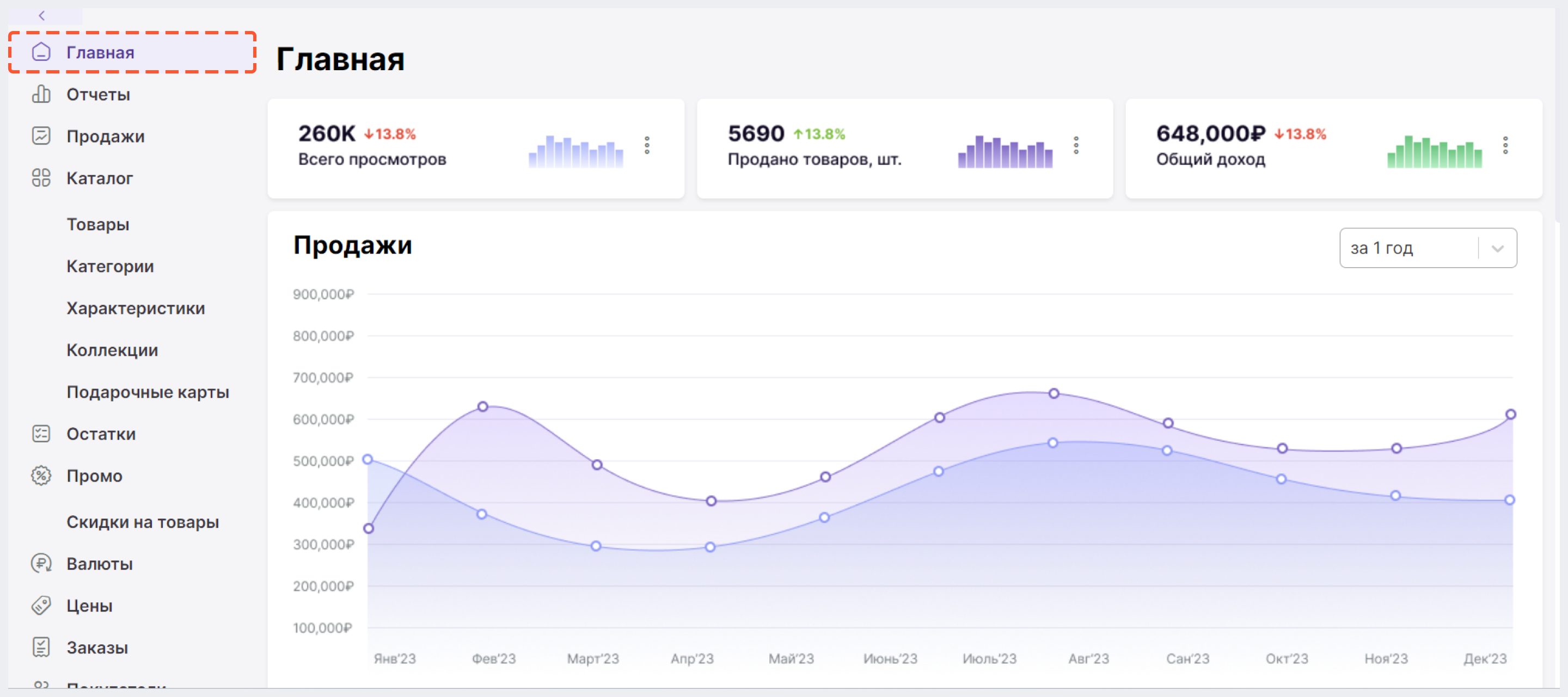Click the Общий доход label
Screen dimensions: 1568x697
point(1211,159)
